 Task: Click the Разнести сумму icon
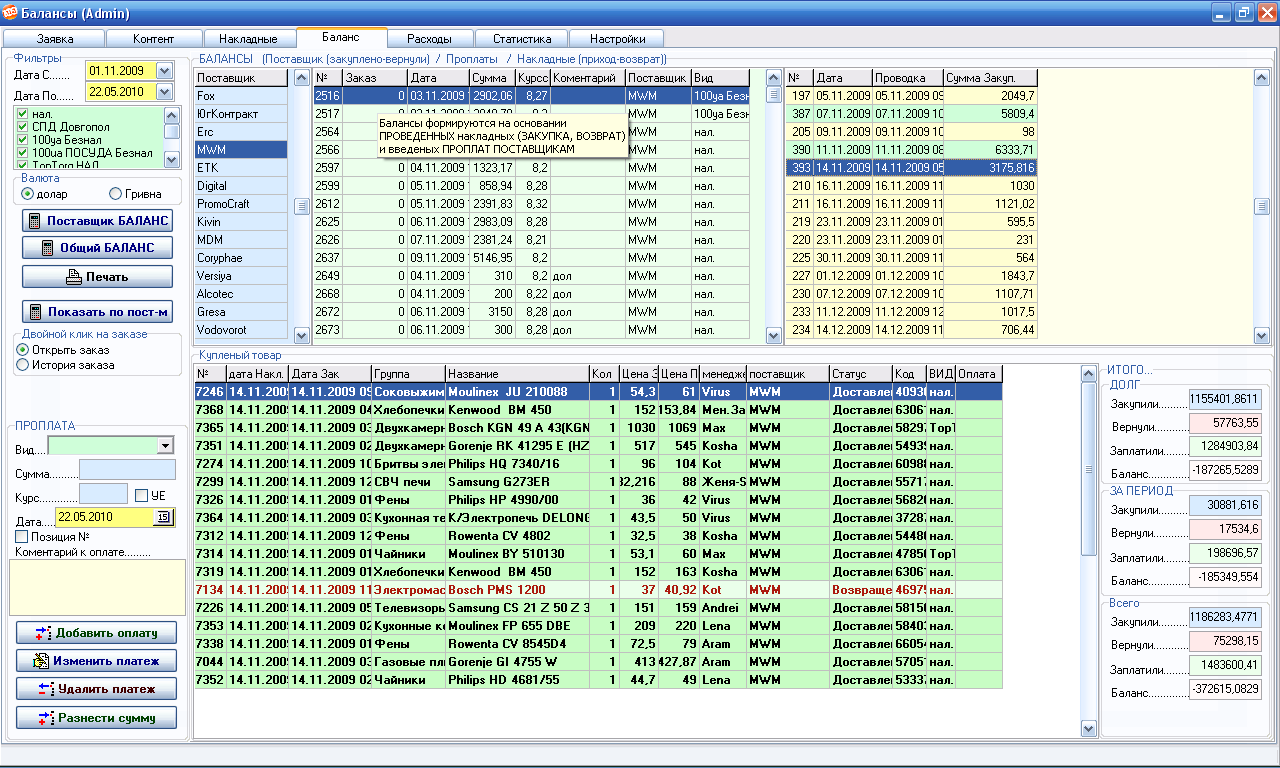pyautogui.click(x=46, y=718)
